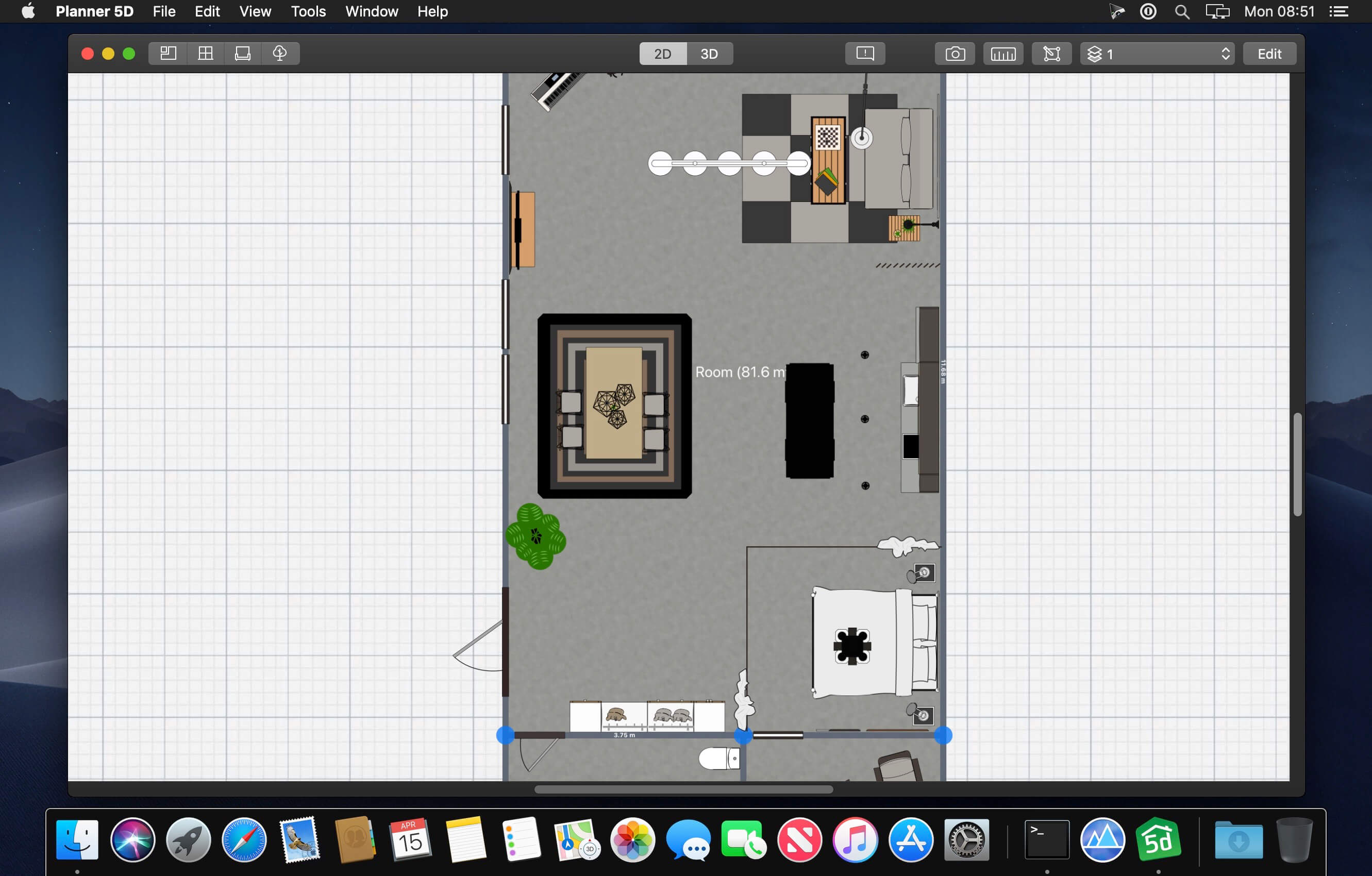Open the furniture catalog sofa icon
This screenshot has height=876, width=1372.
[243, 54]
